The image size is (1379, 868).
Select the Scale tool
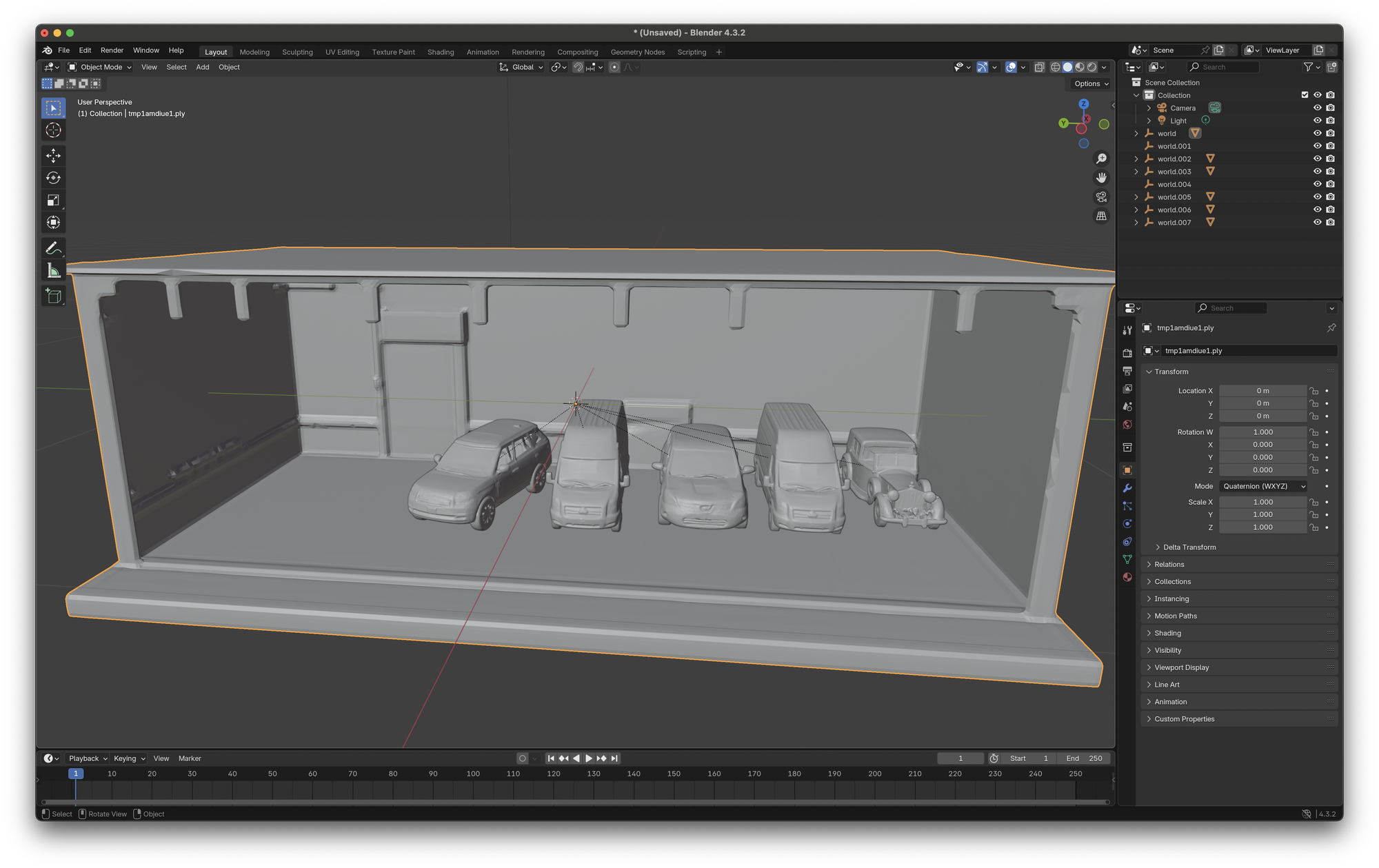coord(53,200)
